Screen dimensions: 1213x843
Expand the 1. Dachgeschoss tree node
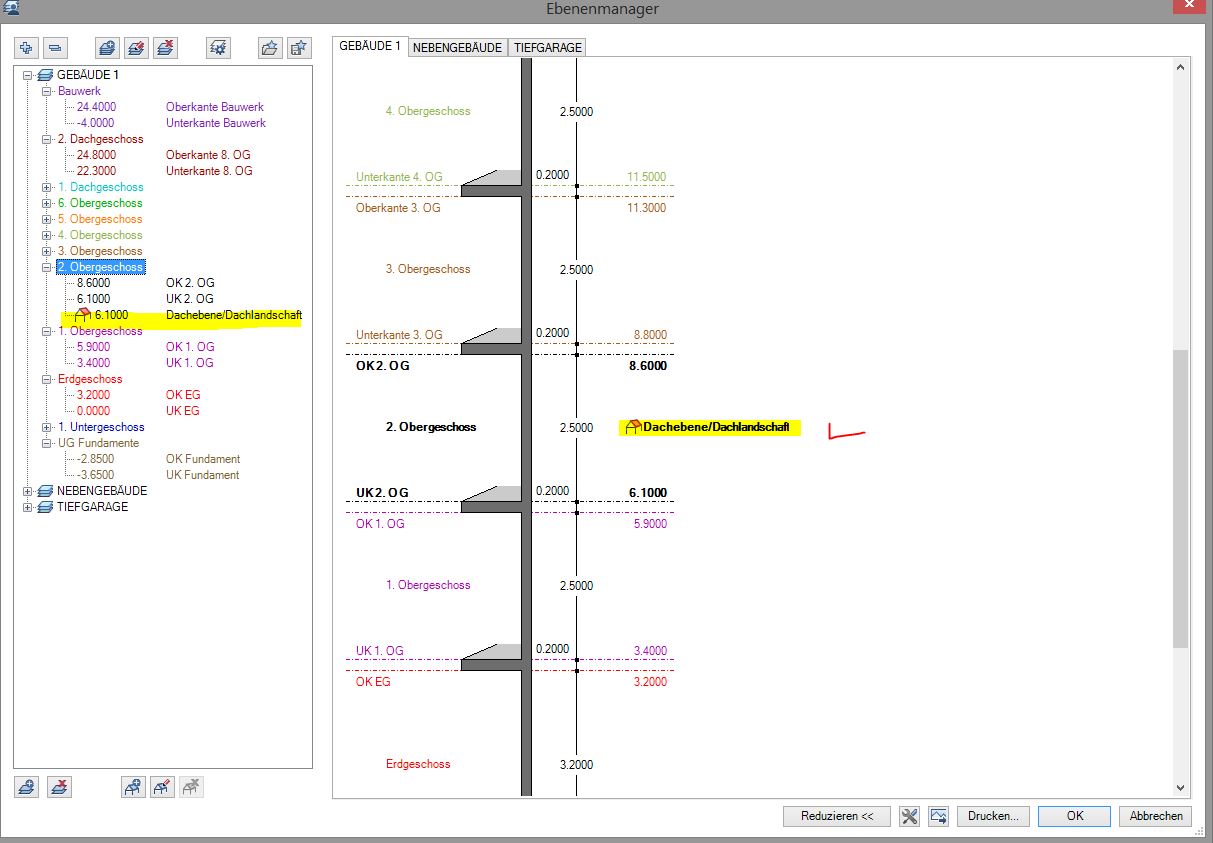[47, 187]
